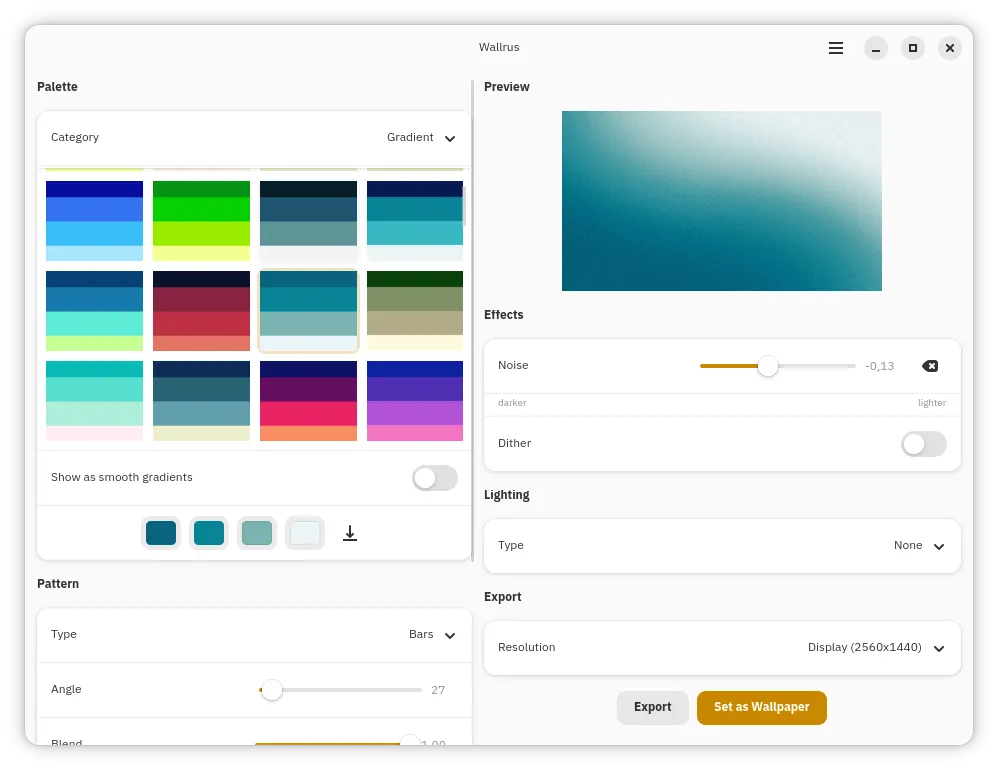The height and width of the screenshot is (770, 998).
Task: Reset noise with the clear icon
Action: click(930, 366)
